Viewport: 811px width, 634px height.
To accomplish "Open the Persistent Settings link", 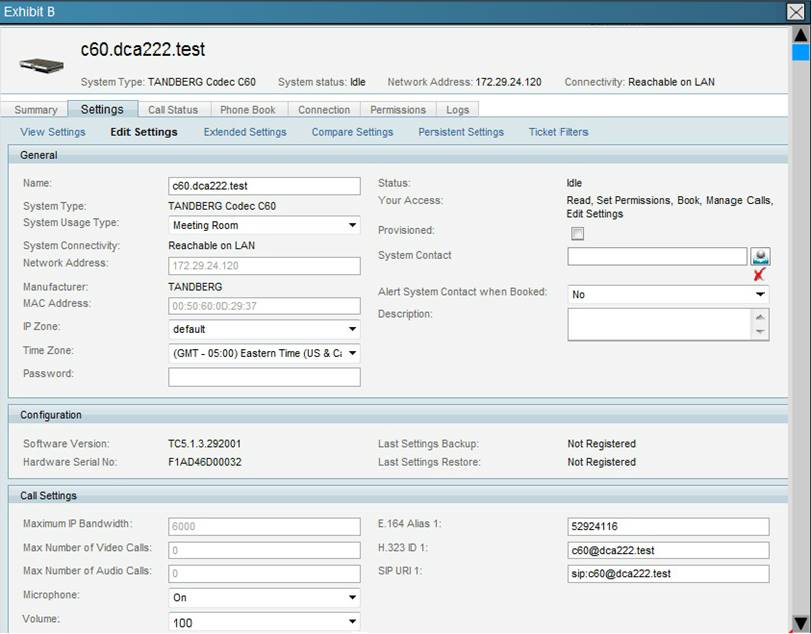I will pos(461,132).
